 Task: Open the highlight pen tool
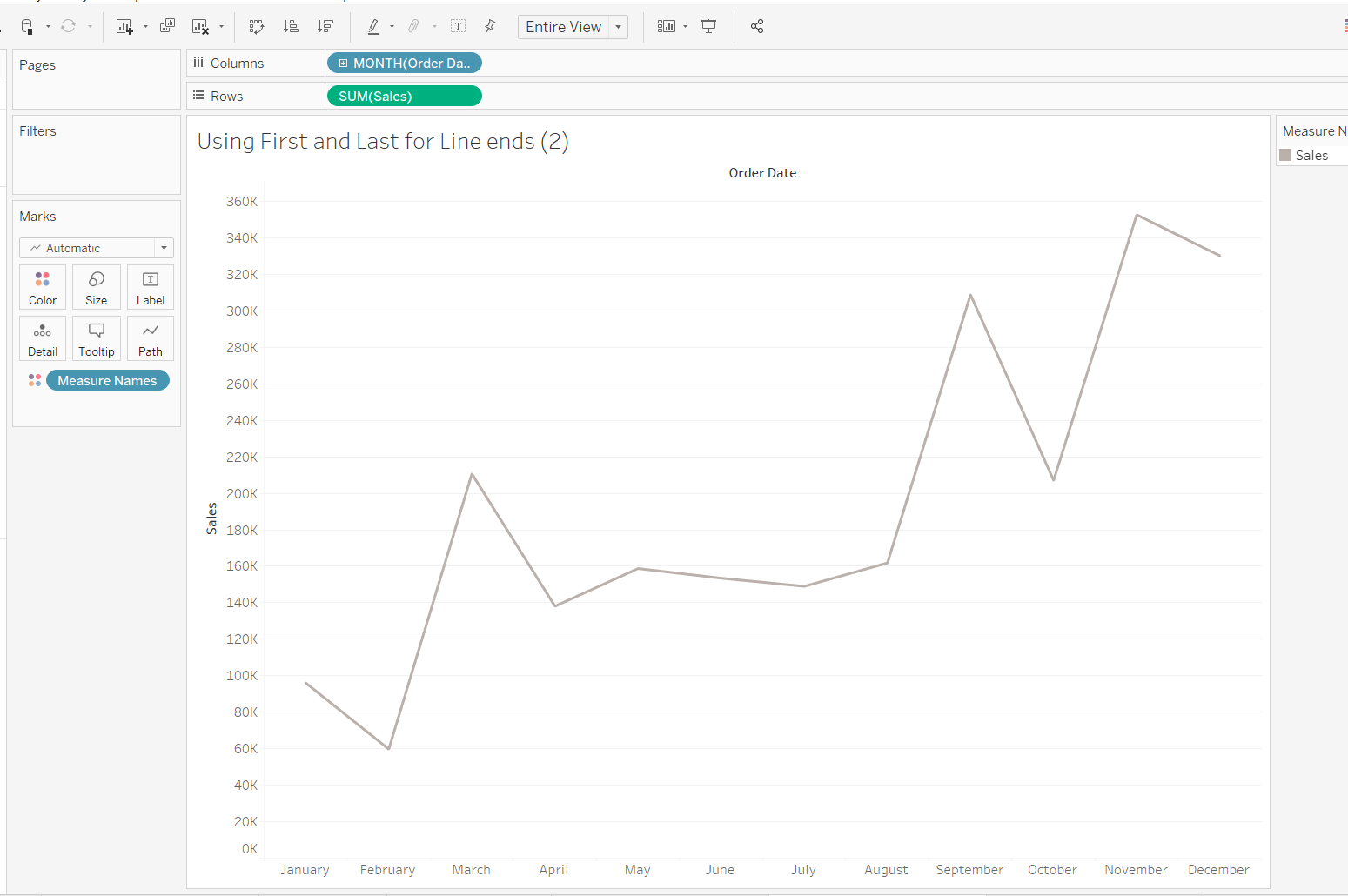pos(373,27)
